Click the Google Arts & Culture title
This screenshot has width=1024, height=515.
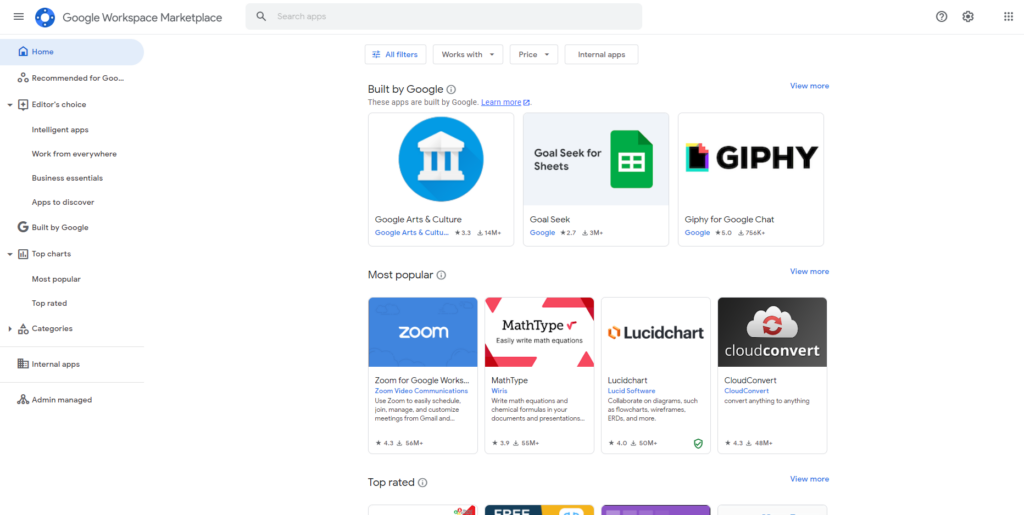click(418, 220)
